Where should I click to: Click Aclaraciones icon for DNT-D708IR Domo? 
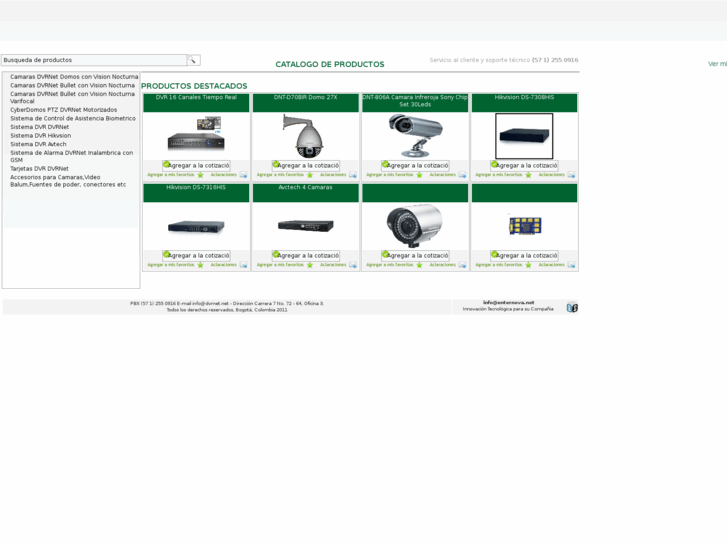(x=353, y=175)
